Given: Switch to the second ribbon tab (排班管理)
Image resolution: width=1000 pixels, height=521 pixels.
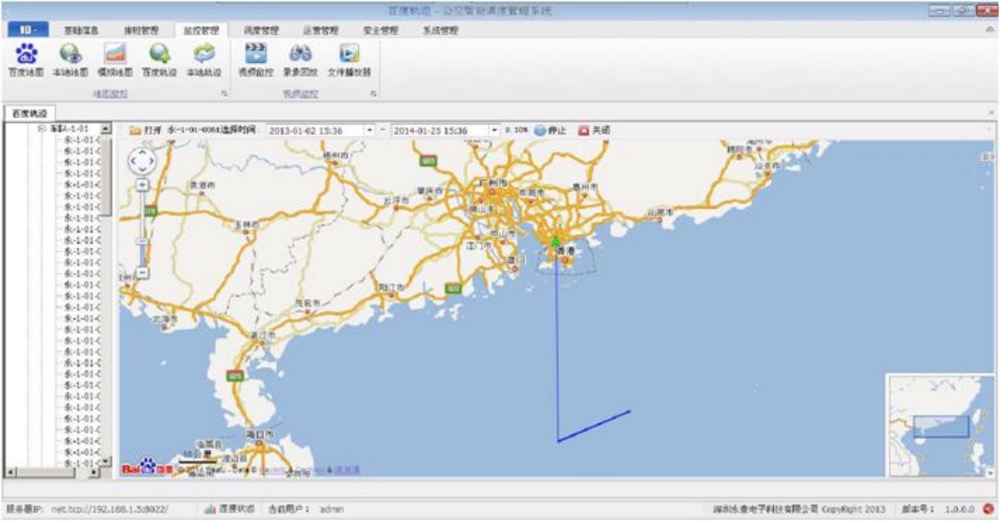Looking at the screenshot, I should tap(141, 31).
